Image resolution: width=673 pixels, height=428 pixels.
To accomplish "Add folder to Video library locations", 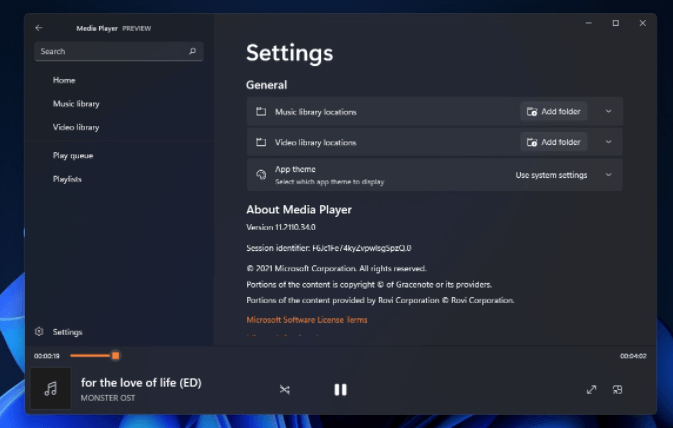I will (554, 142).
